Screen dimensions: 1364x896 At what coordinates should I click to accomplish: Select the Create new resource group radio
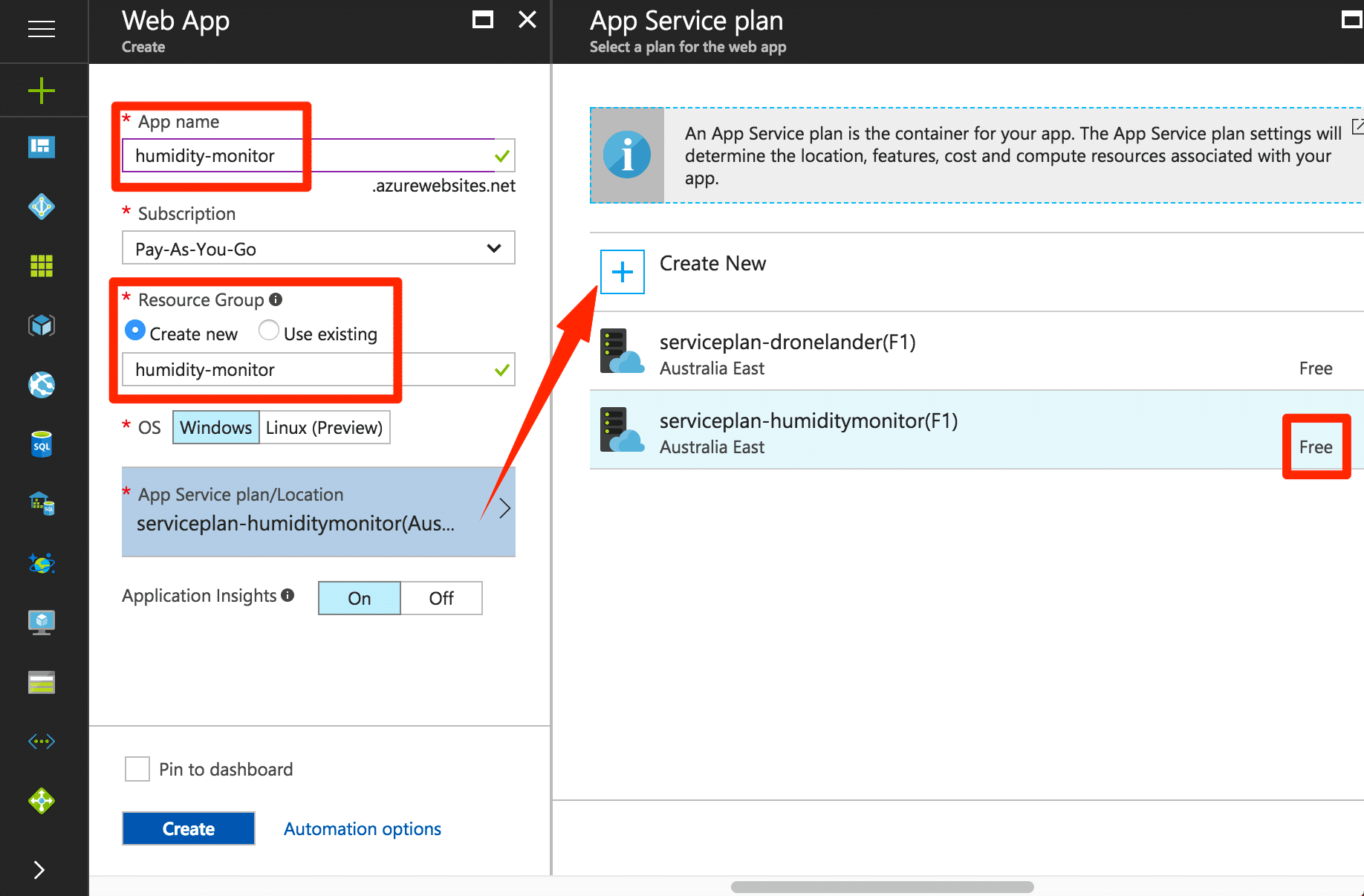tap(135, 330)
